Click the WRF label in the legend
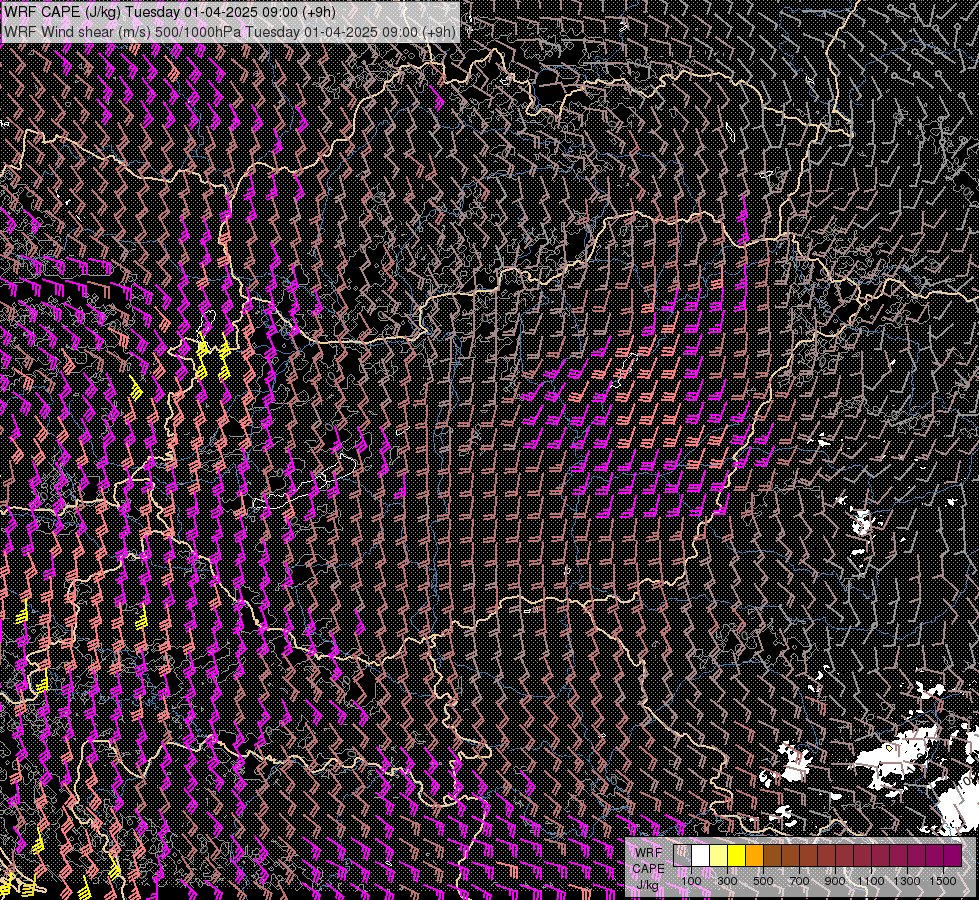 click(648, 853)
